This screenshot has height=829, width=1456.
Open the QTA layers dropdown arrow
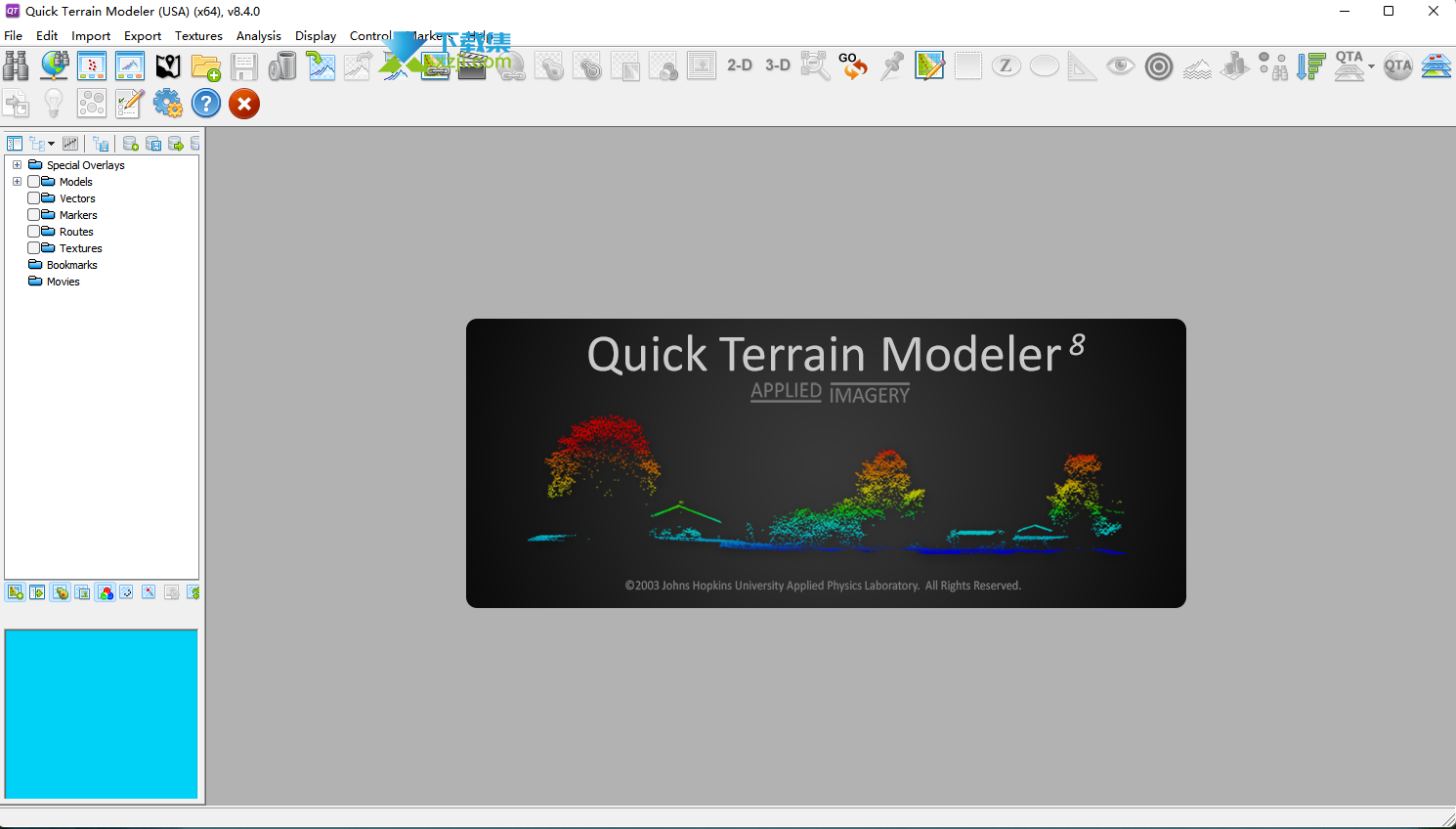coord(1371,66)
